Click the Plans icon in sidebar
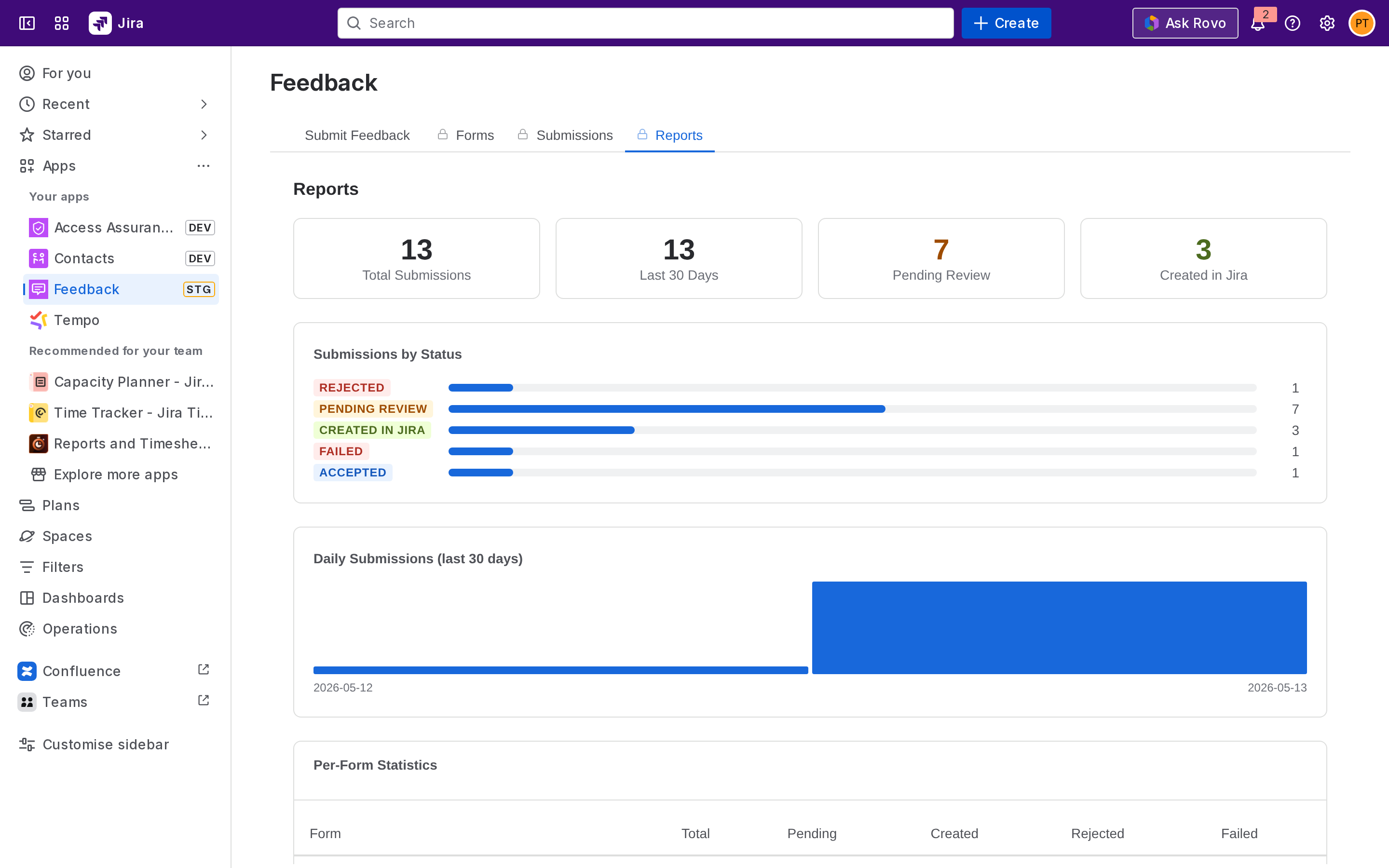Screen dimensions: 1389x868 click(27, 505)
